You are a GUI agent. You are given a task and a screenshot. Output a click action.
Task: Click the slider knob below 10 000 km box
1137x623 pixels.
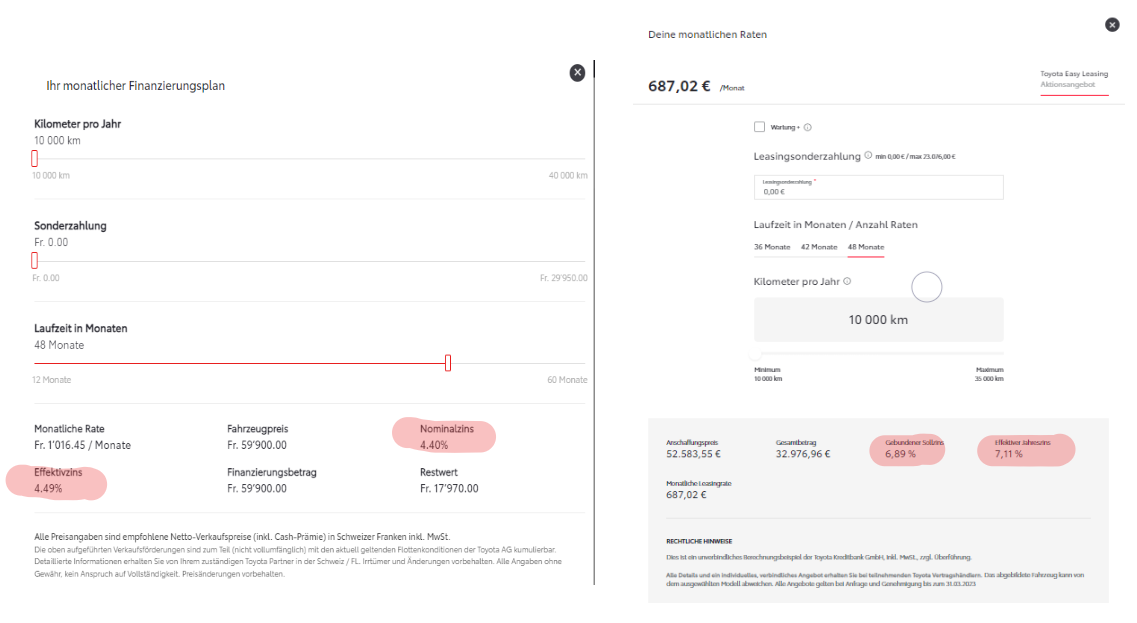click(x=757, y=353)
